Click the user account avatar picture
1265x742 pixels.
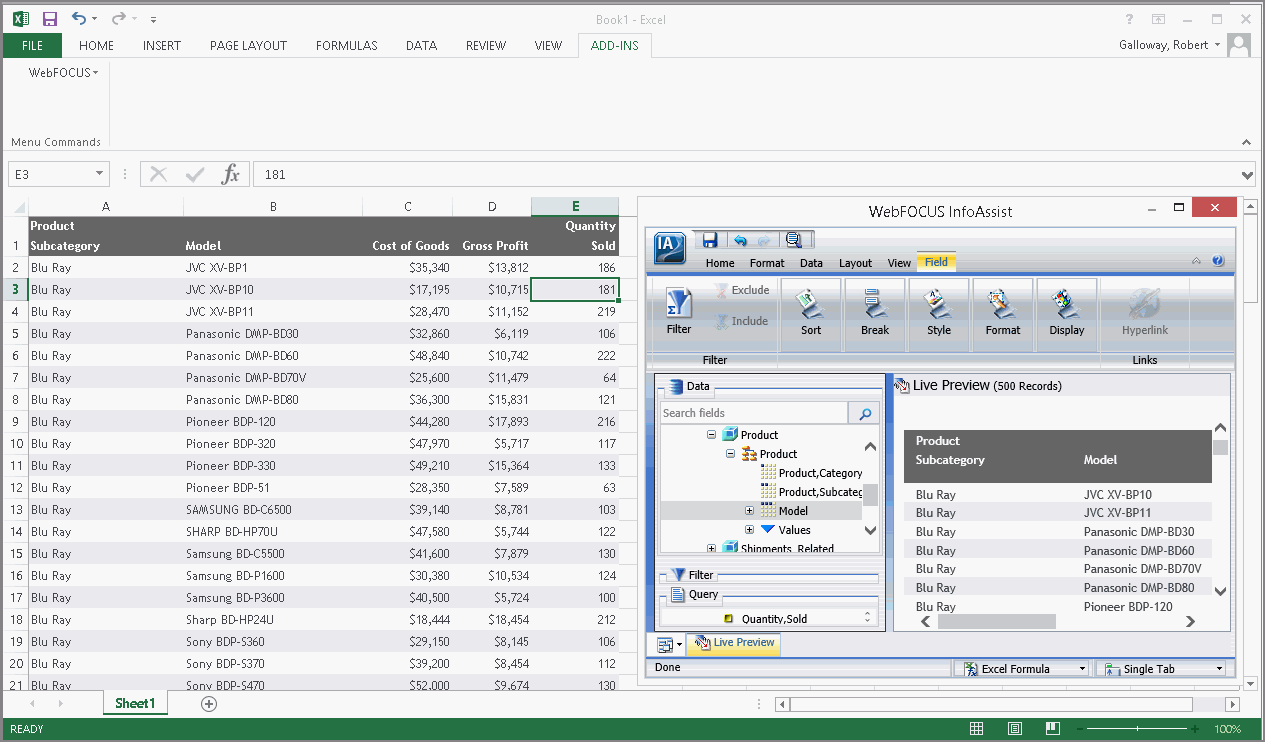pyautogui.click(x=1239, y=45)
